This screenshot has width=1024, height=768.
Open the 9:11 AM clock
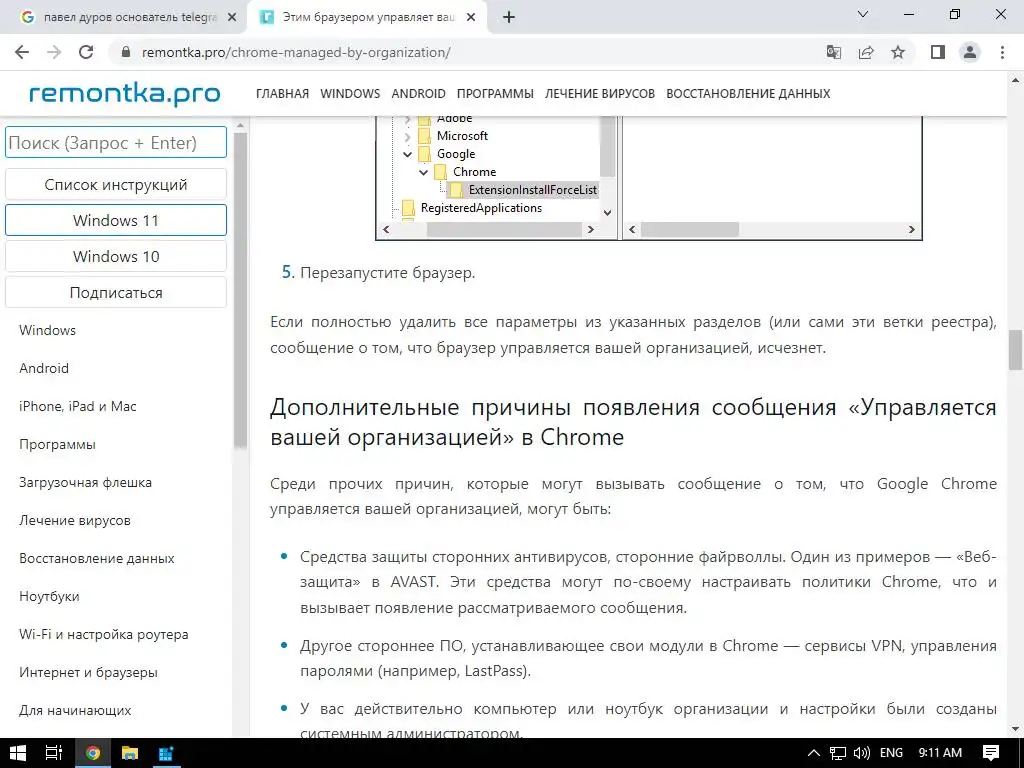coord(940,753)
